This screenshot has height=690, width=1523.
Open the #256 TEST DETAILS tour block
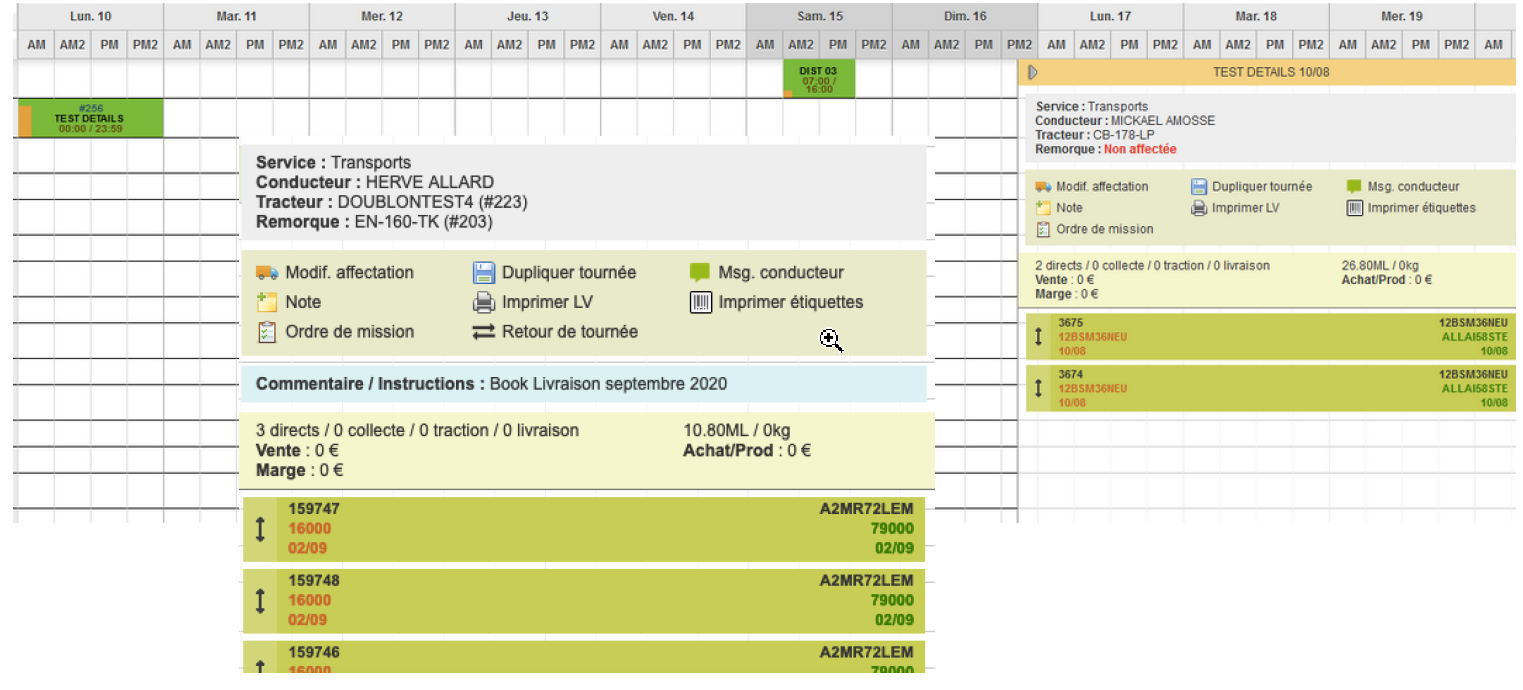pos(90,118)
